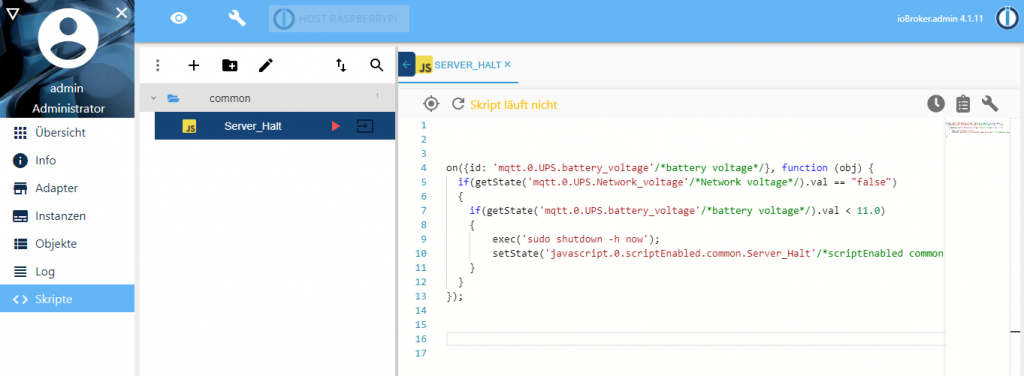The height and width of the screenshot is (376, 1024).
Task: Close the SERVER_HALT tab
Action: click(x=508, y=65)
